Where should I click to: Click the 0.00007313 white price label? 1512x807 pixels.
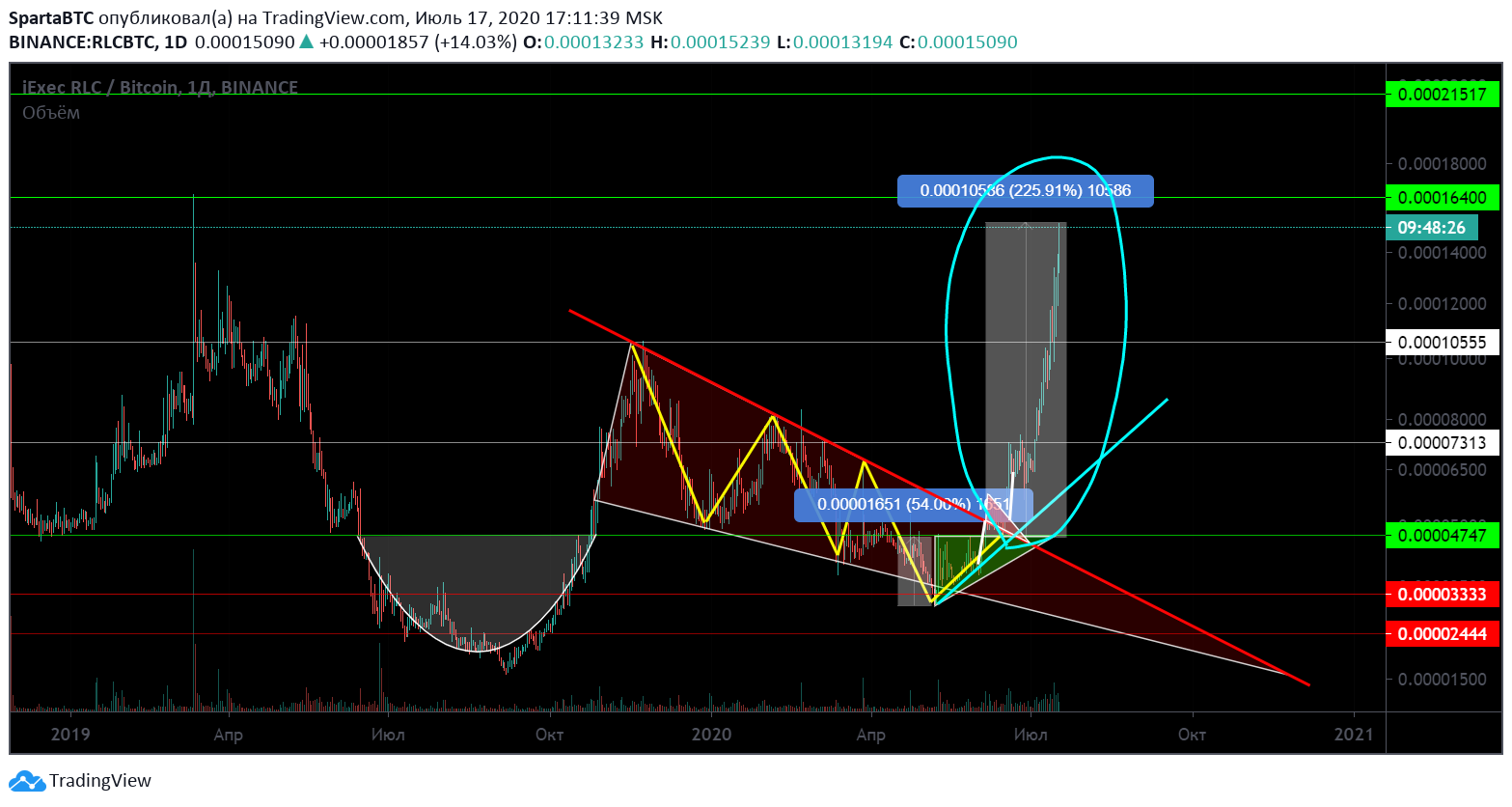(x=1442, y=442)
